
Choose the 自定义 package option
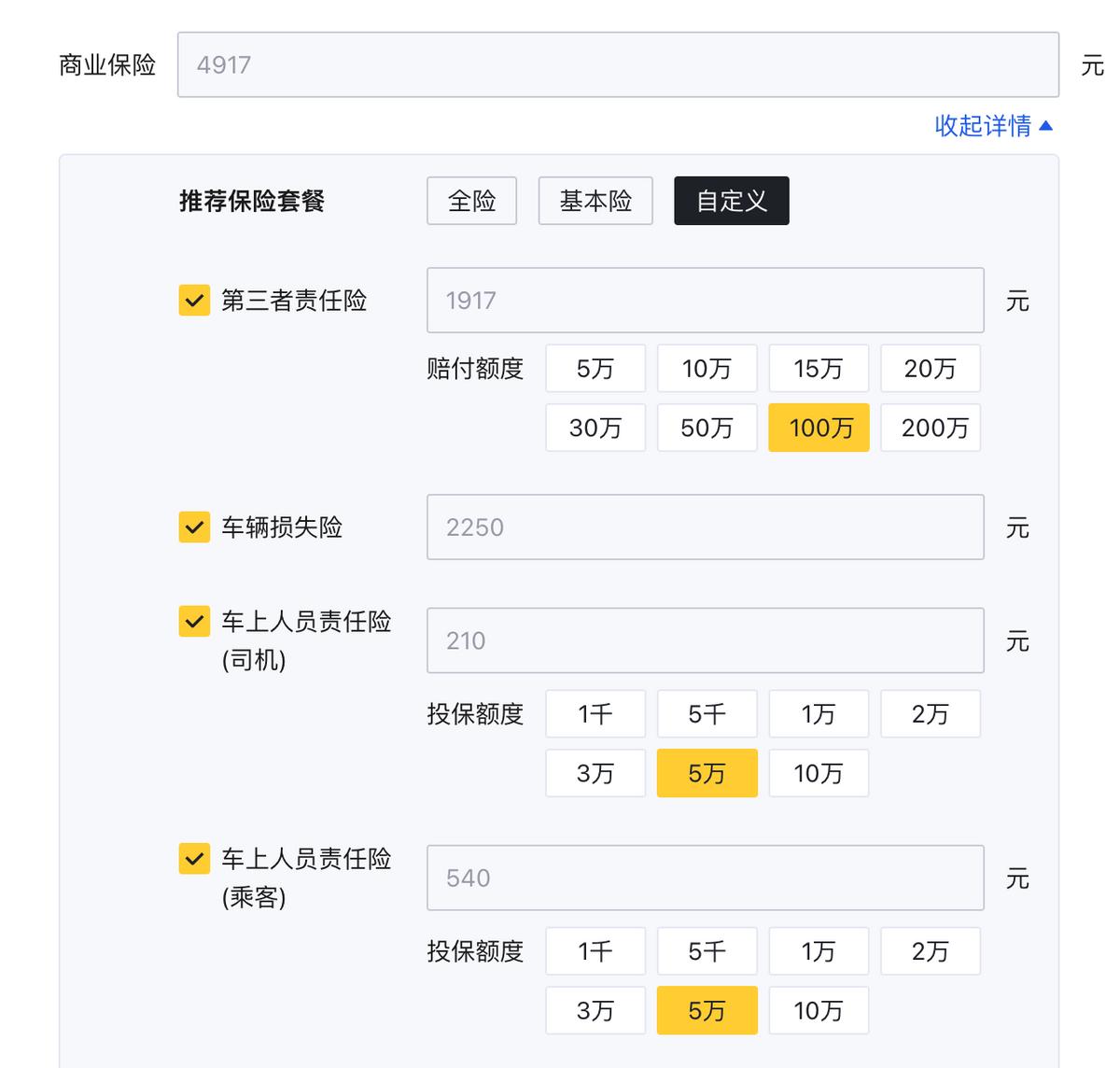point(731,201)
